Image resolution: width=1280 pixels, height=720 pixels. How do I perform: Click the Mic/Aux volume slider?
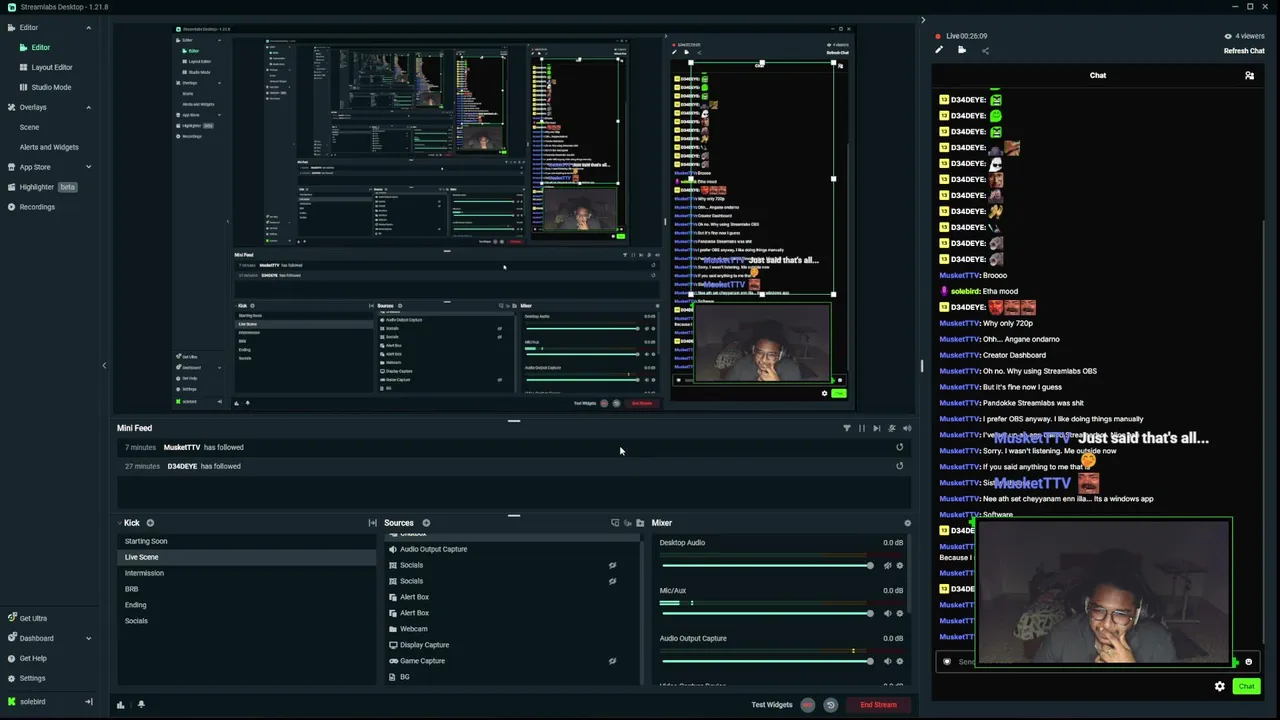coord(767,614)
